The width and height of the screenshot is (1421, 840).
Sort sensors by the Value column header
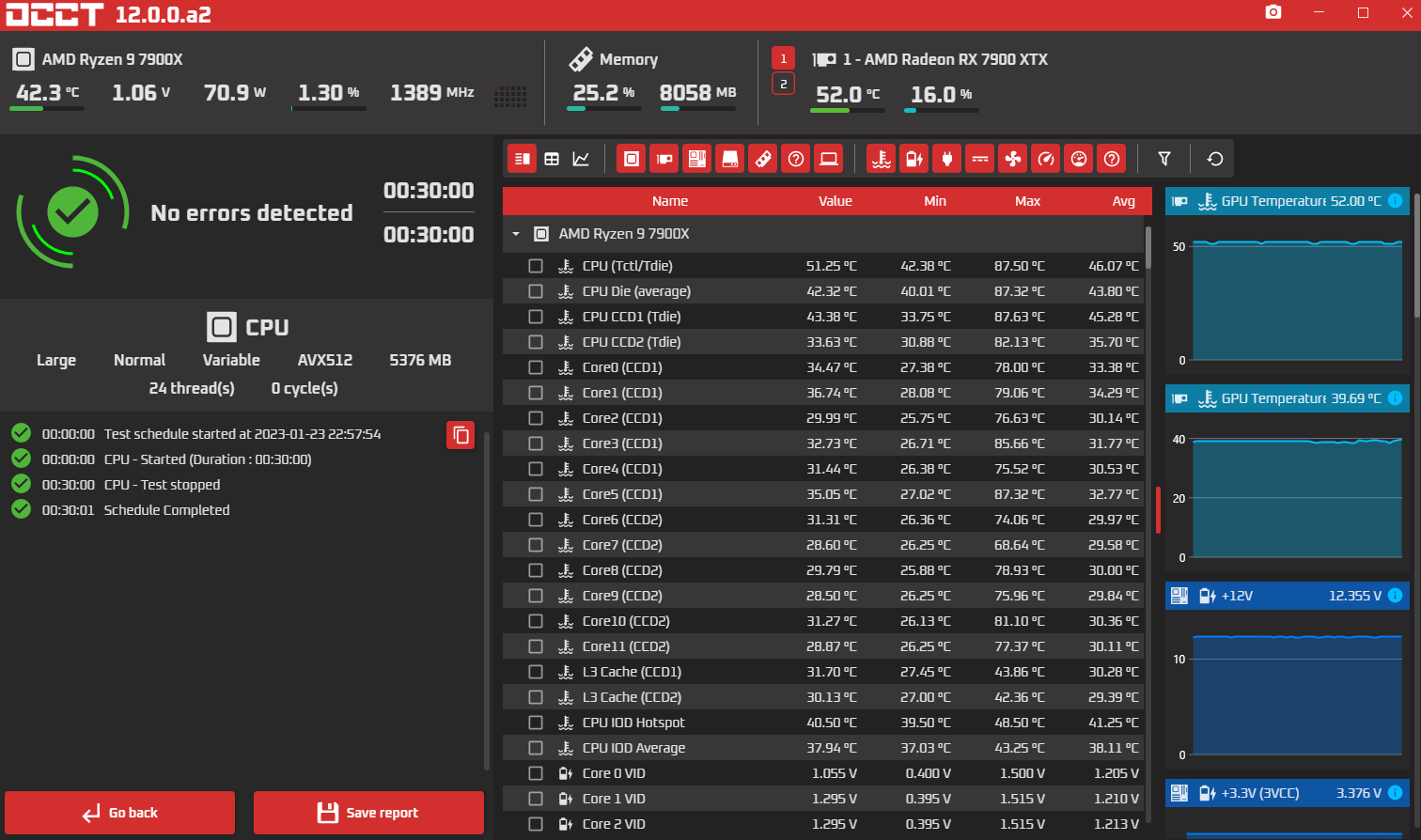click(x=835, y=201)
